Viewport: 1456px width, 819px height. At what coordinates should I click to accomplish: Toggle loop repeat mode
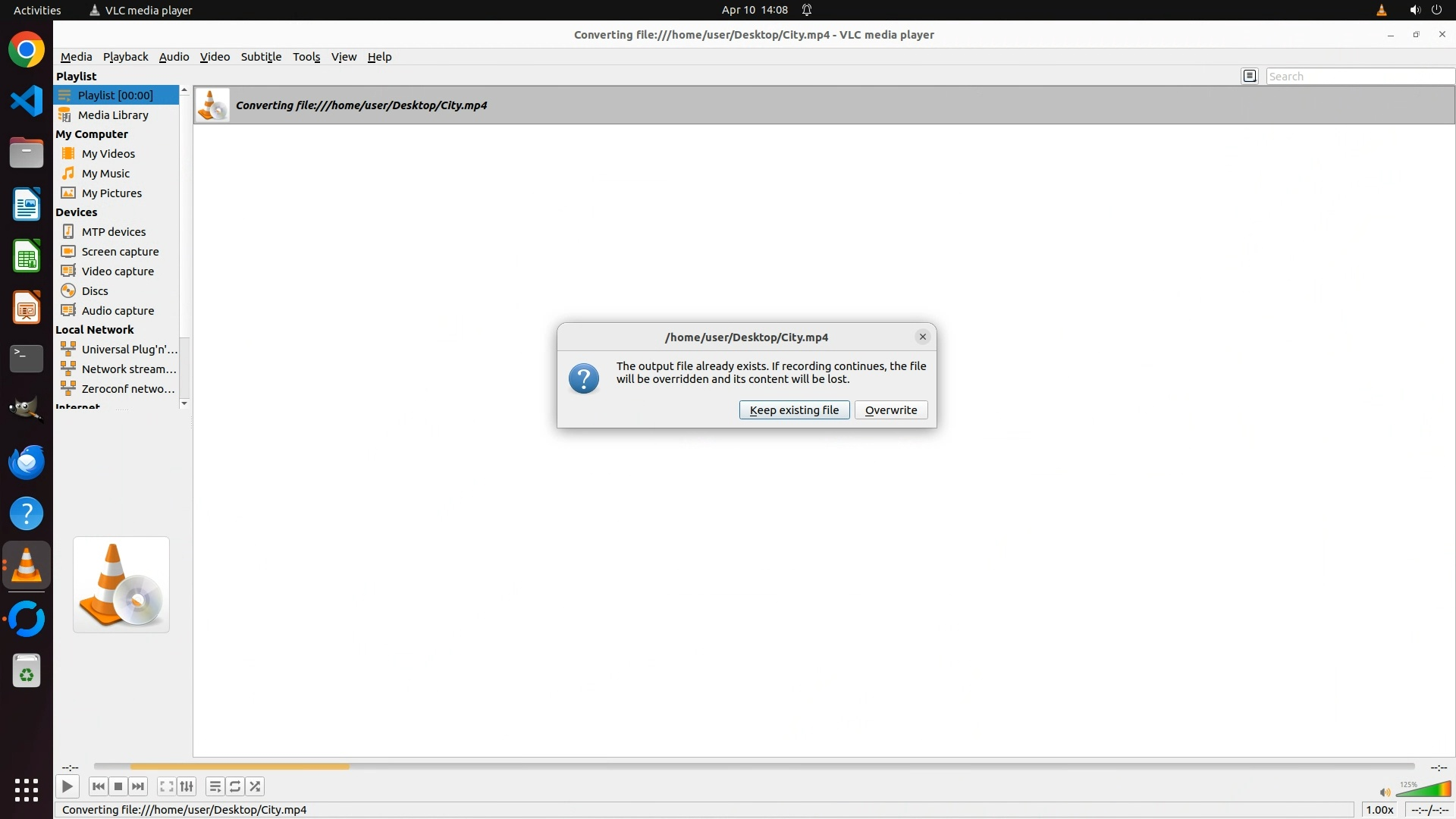[x=235, y=787]
